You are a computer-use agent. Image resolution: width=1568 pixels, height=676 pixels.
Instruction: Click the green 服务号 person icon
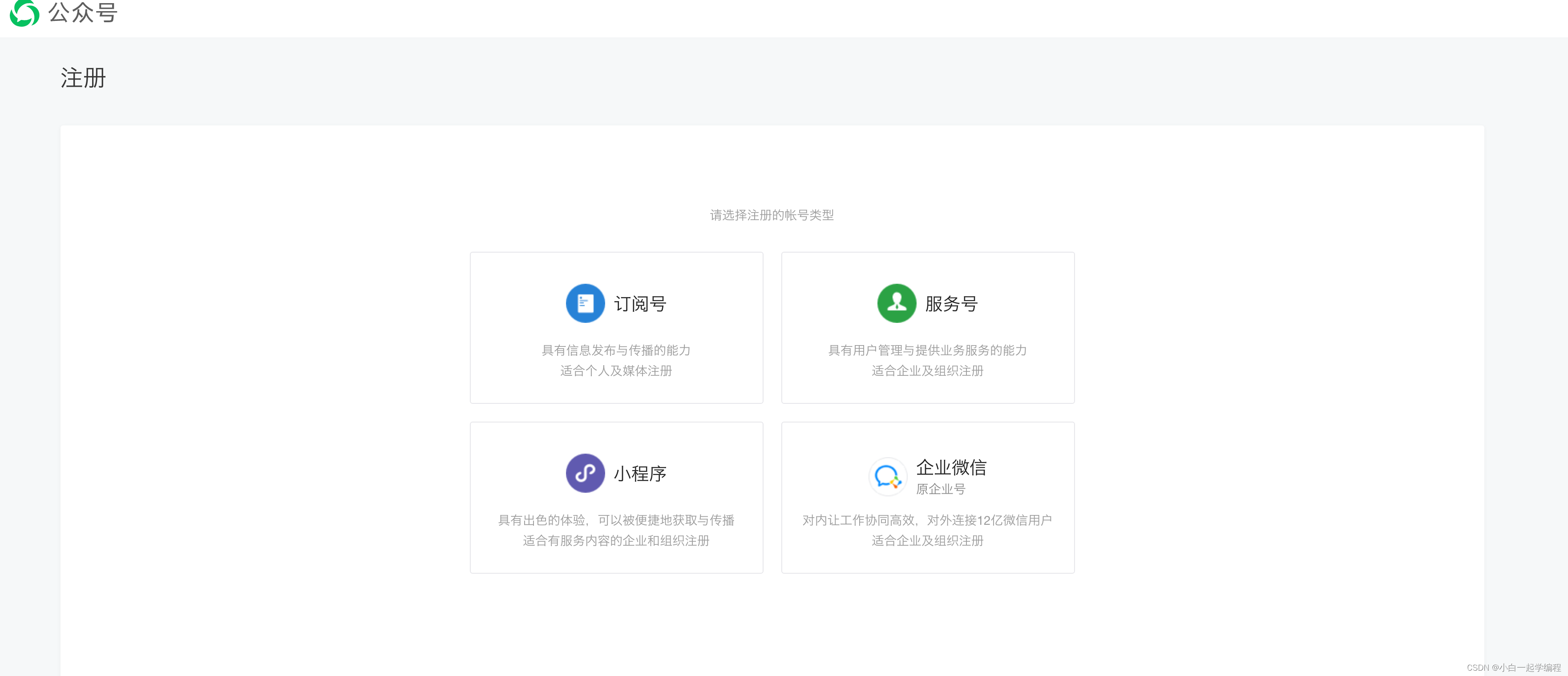coord(896,303)
